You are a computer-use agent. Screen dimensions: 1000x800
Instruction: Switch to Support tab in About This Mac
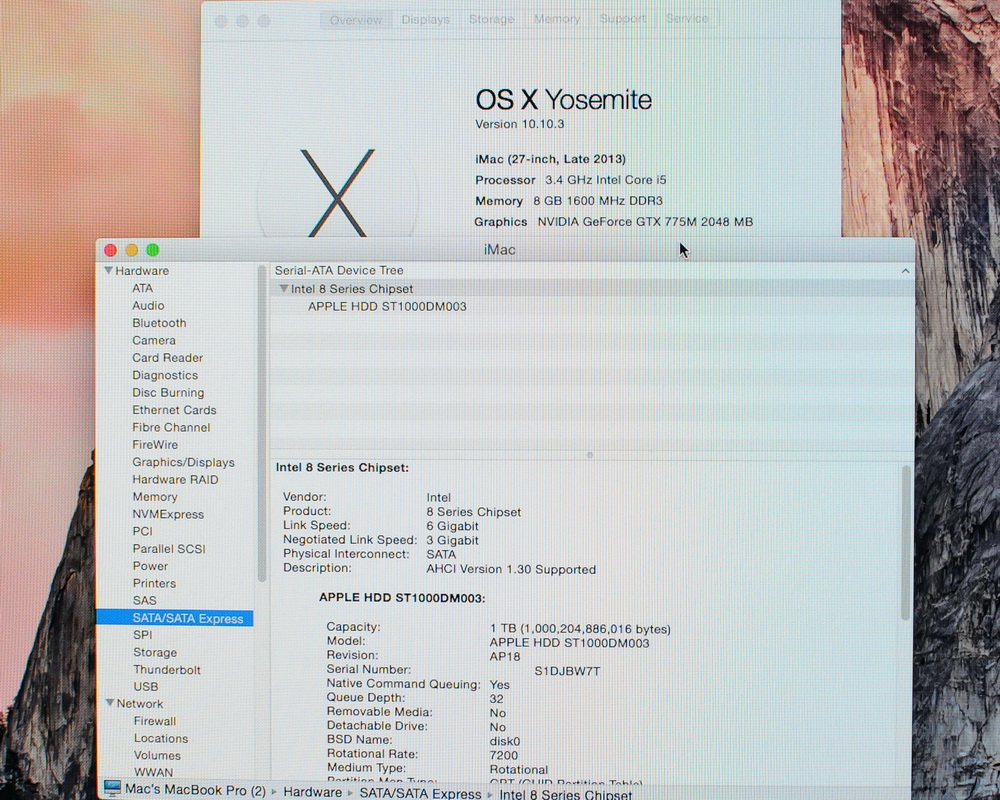(x=622, y=19)
